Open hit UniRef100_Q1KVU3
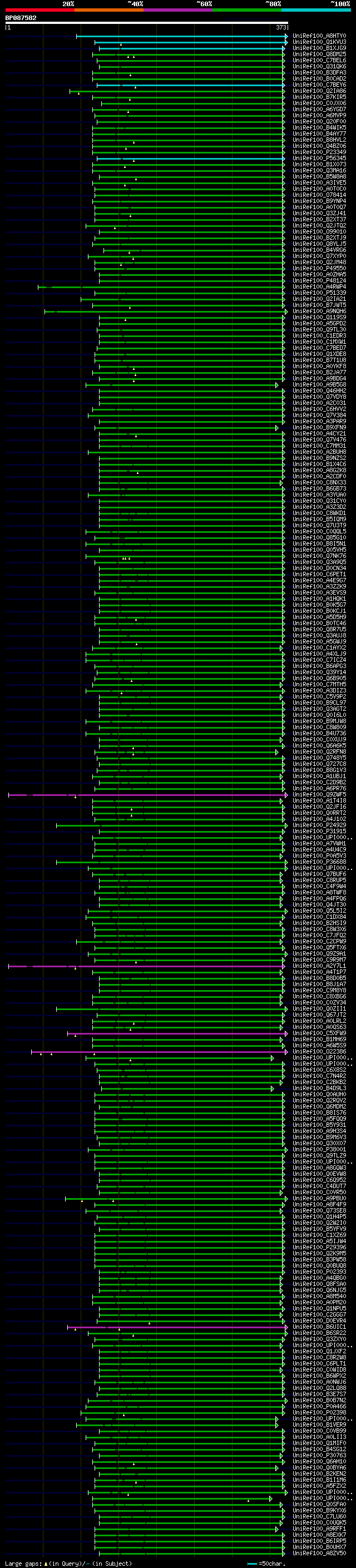The width and height of the screenshot is (356, 1568). (x=319, y=43)
